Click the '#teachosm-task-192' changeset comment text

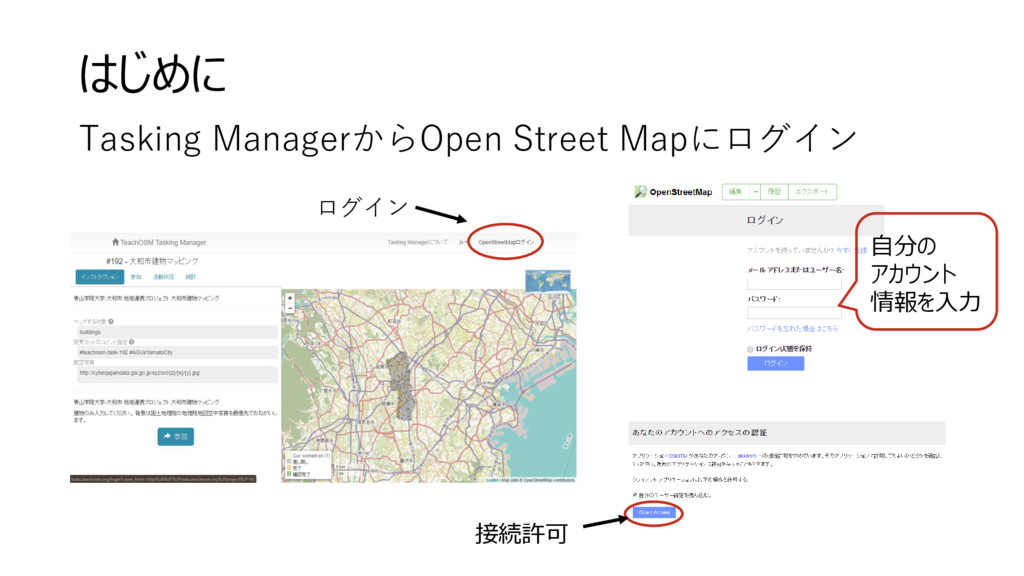tap(126, 353)
